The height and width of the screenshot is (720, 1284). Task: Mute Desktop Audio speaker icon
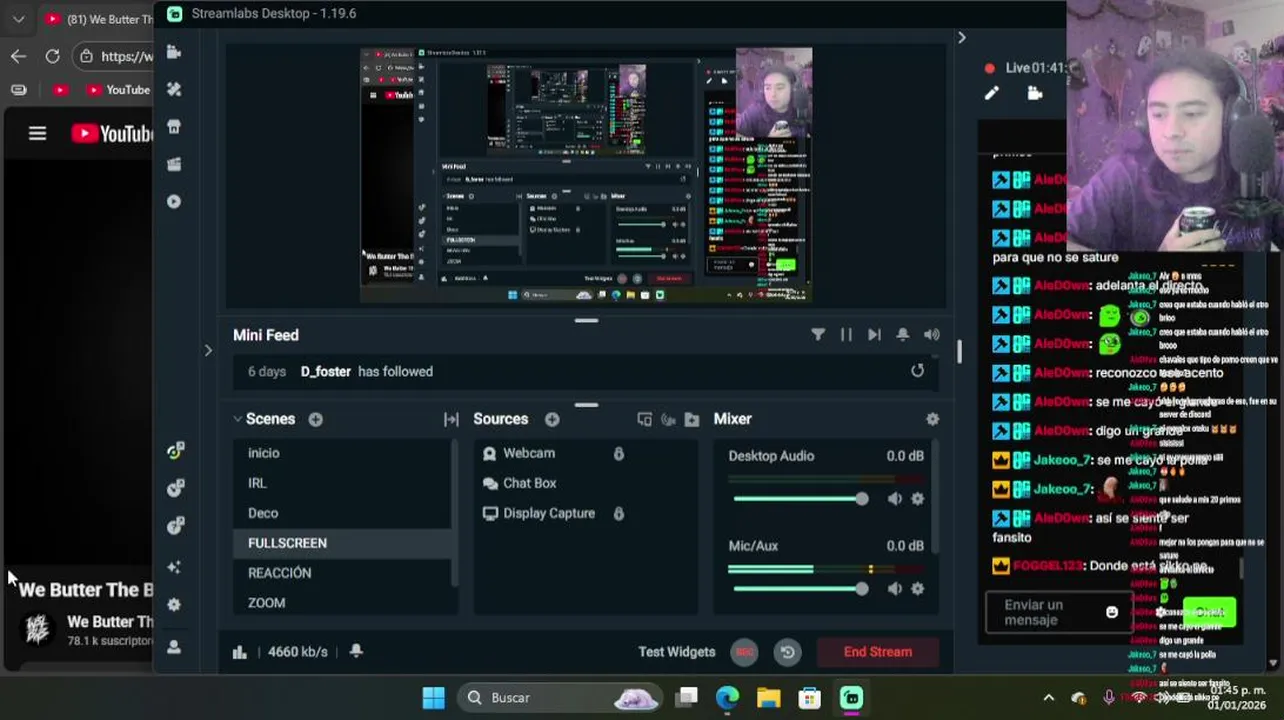895,499
